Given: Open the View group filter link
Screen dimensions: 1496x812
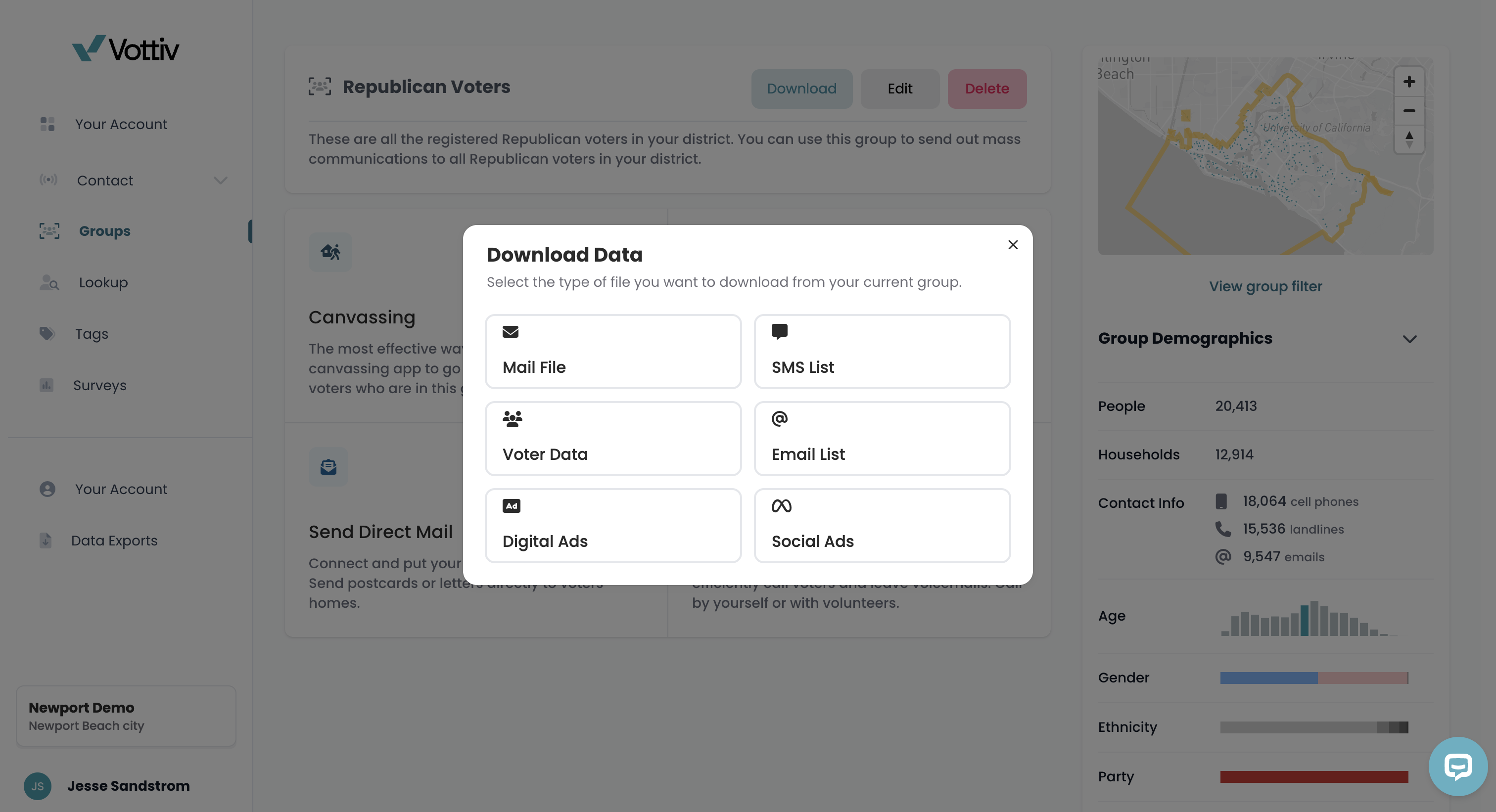Looking at the screenshot, I should point(1265,286).
